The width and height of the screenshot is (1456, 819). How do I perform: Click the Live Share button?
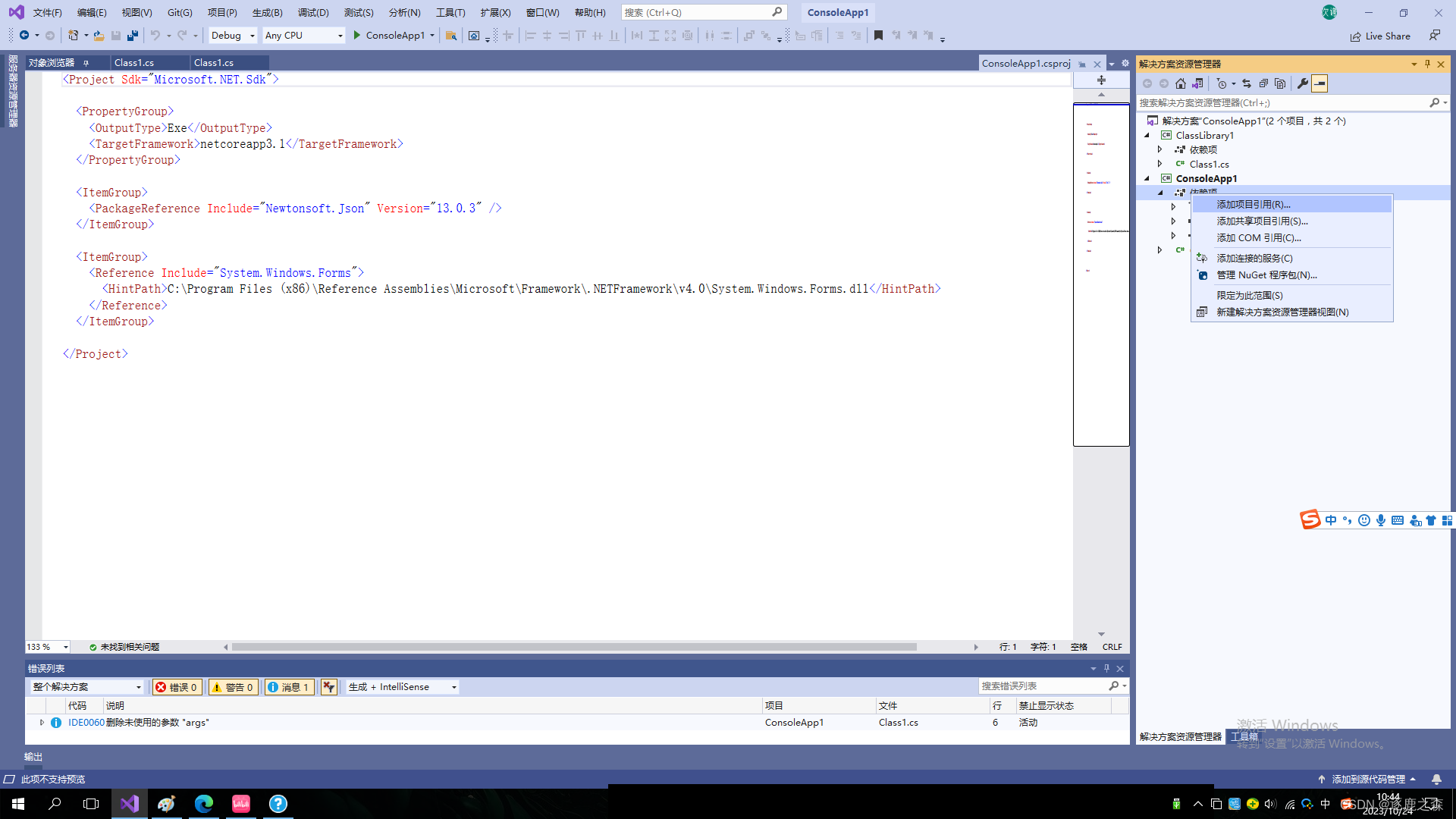click(1380, 36)
